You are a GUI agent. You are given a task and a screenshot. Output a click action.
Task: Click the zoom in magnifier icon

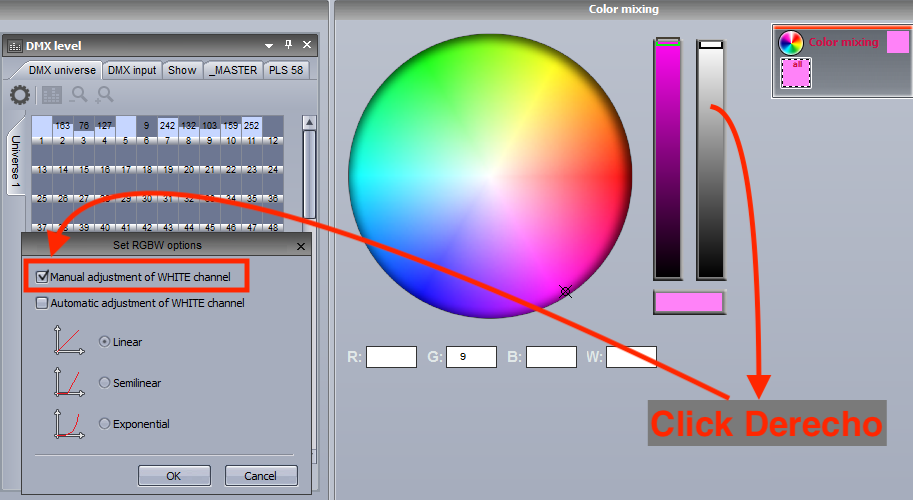[105, 94]
